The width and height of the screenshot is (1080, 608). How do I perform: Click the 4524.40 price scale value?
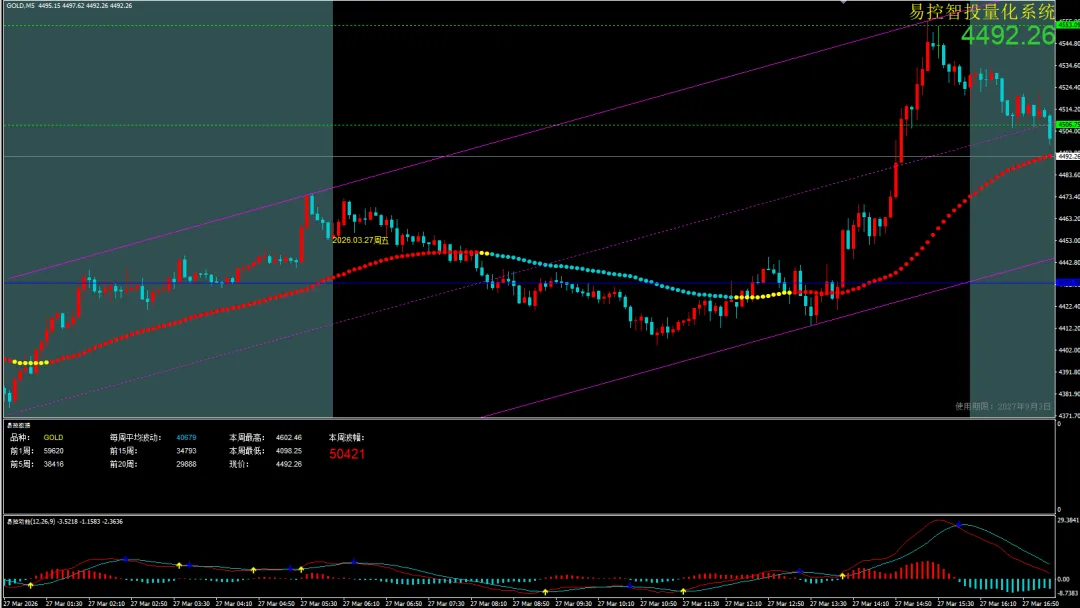point(1068,87)
